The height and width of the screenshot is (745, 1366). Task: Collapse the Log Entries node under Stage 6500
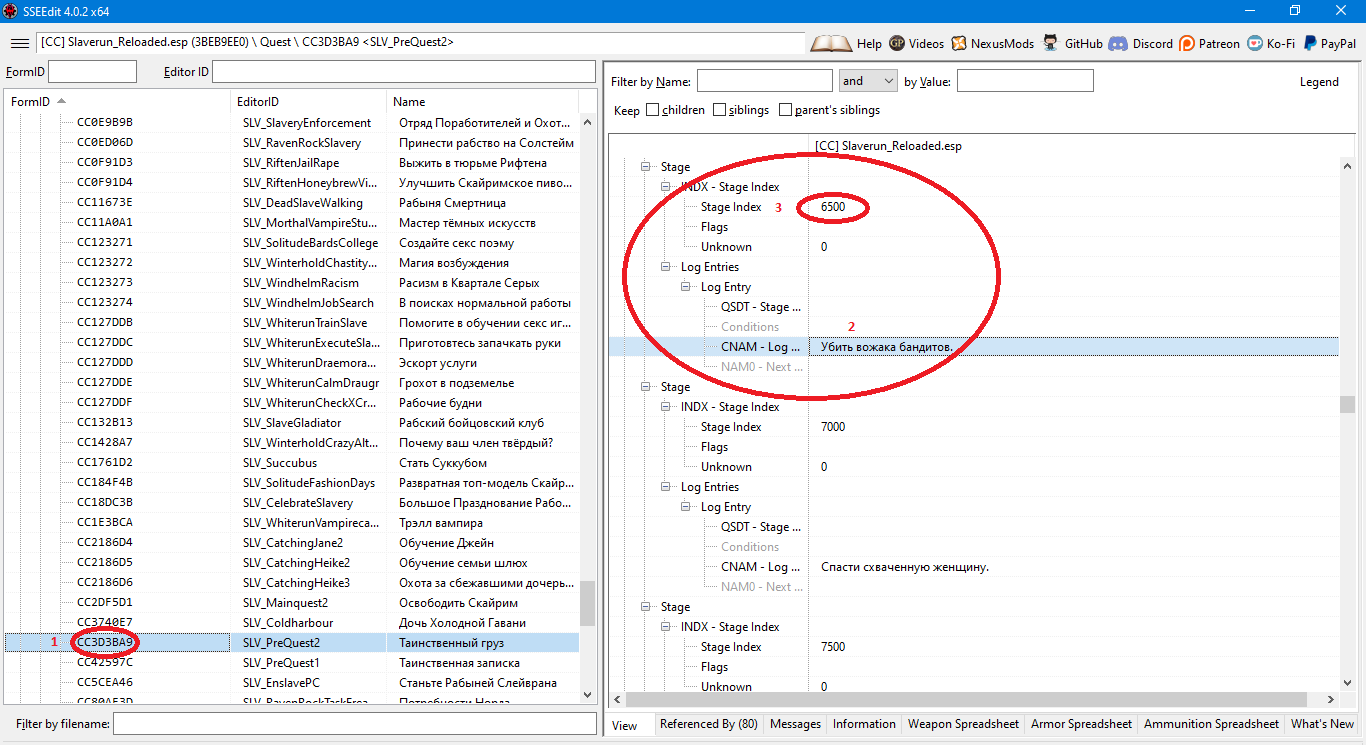tap(667, 267)
